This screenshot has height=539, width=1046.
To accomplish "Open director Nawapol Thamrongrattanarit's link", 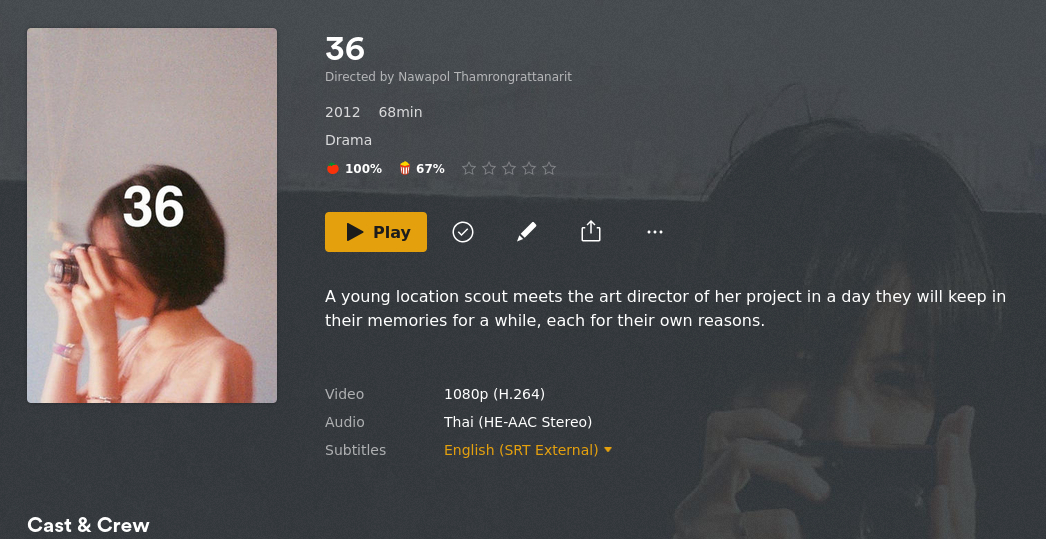I will [485, 77].
